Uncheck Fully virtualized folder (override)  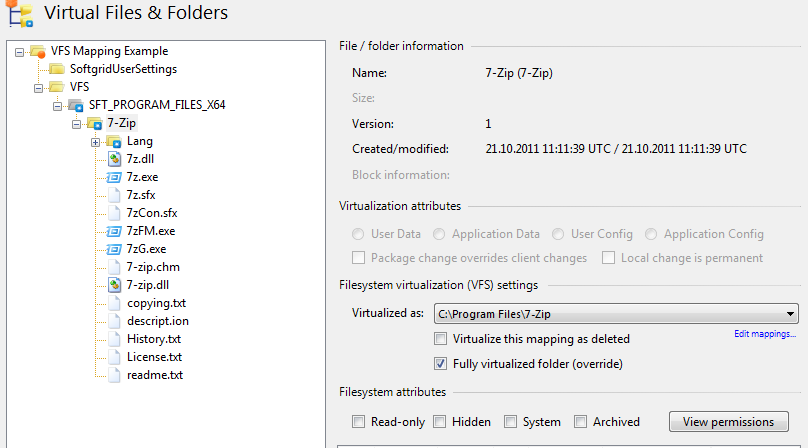[441, 362]
